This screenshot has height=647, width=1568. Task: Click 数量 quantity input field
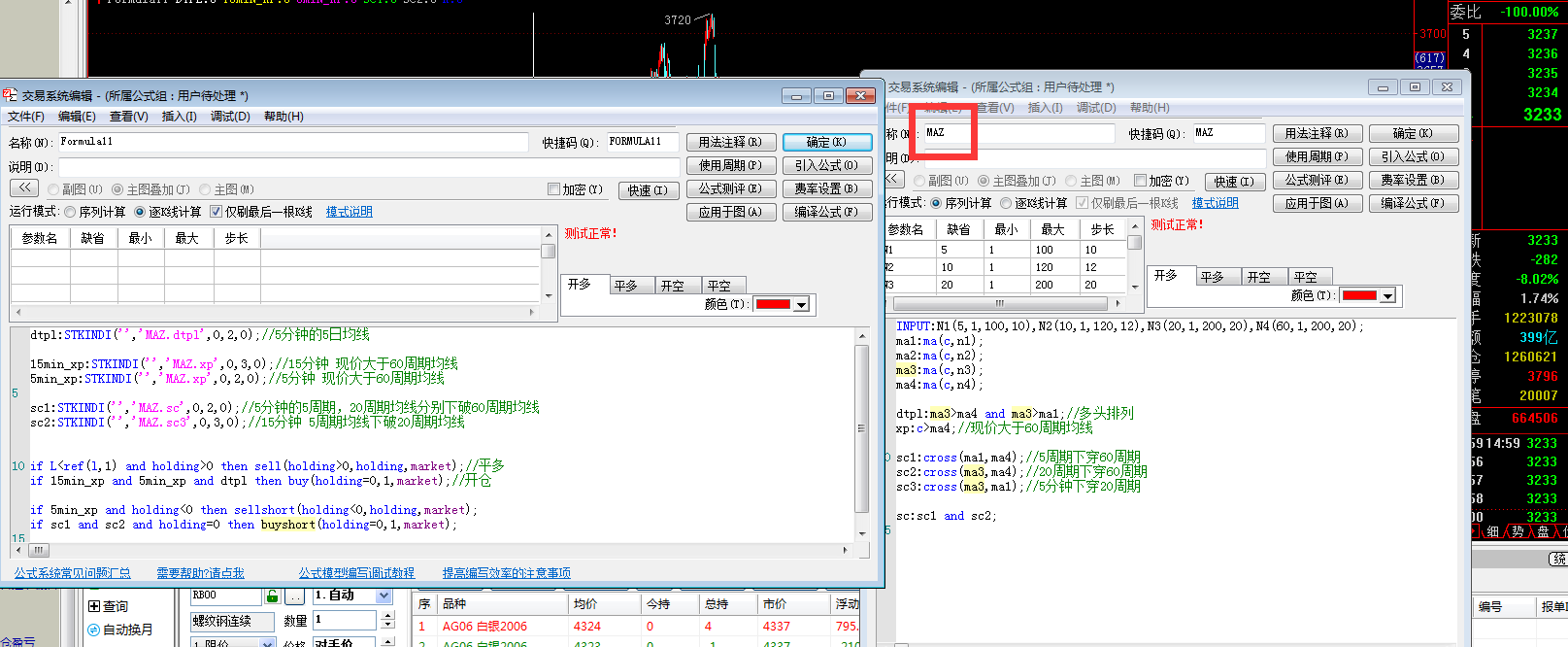[345, 620]
